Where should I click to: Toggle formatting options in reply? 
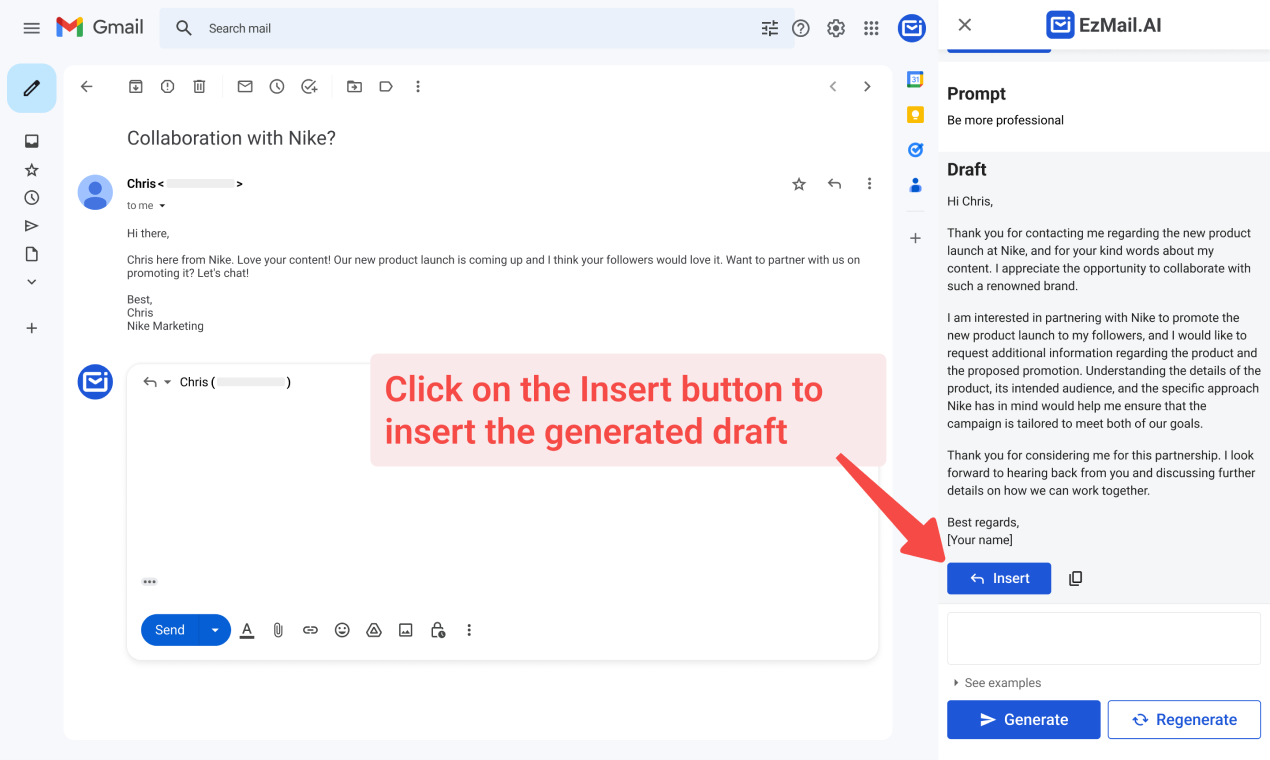[x=247, y=630]
